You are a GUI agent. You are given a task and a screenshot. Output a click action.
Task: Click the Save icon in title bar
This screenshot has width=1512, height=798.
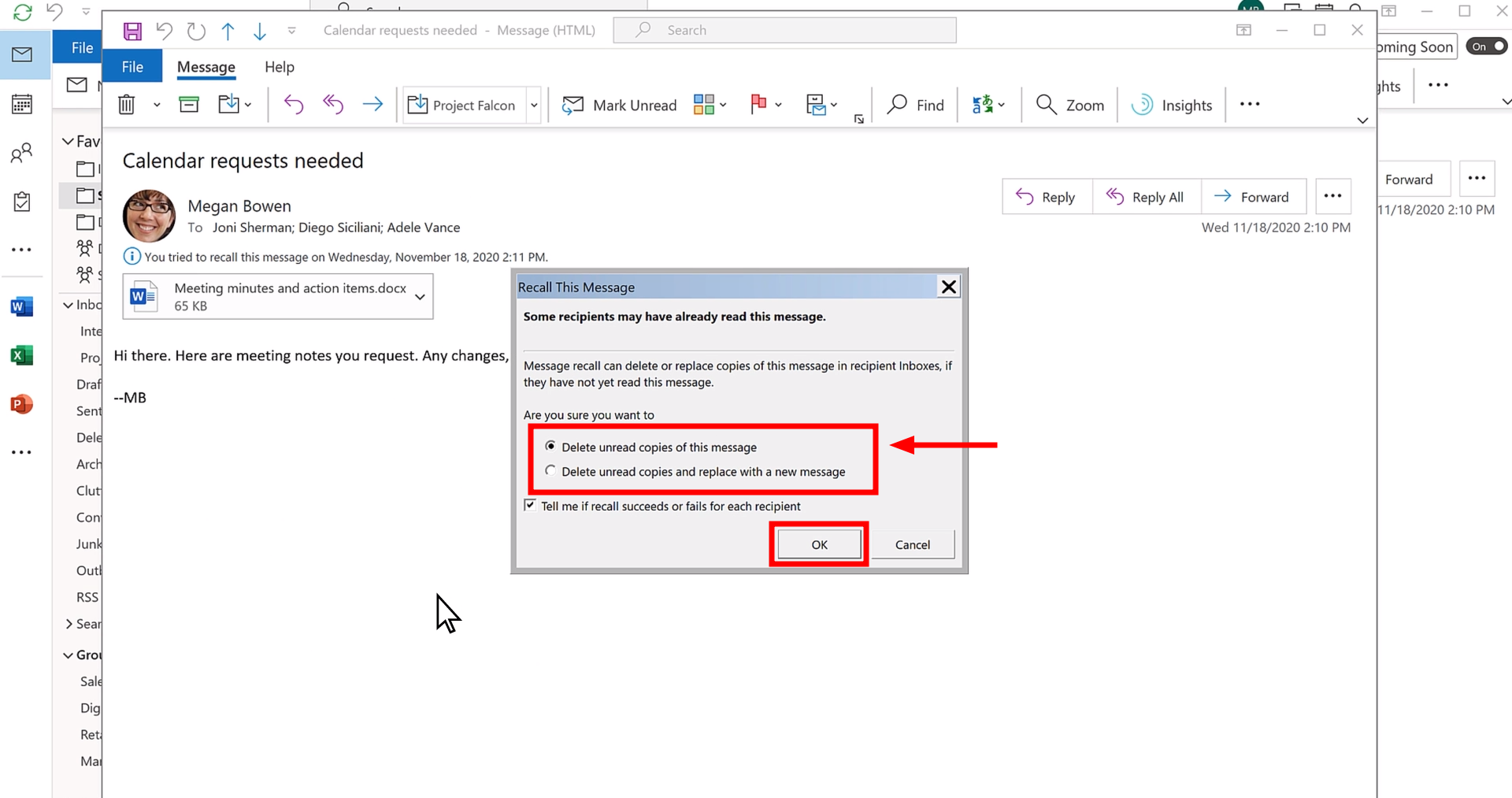click(x=132, y=31)
